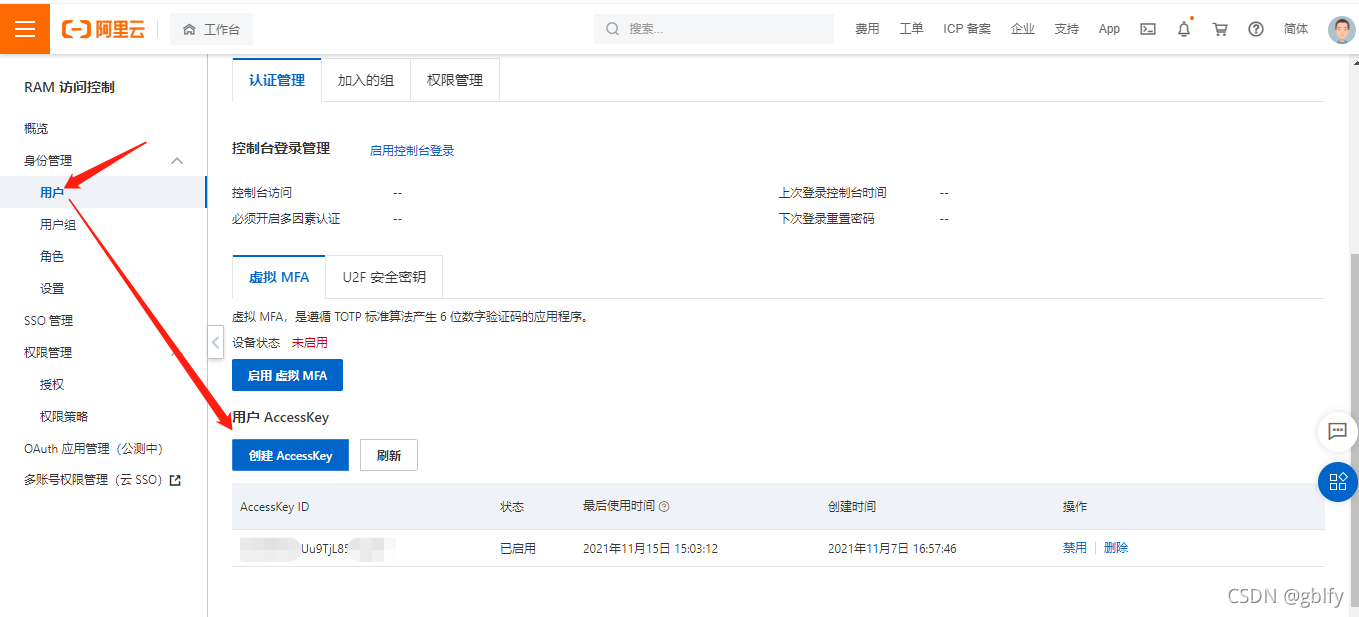Collapse the 身份管理 section chevron
This screenshot has width=1359, height=617.
point(177,159)
